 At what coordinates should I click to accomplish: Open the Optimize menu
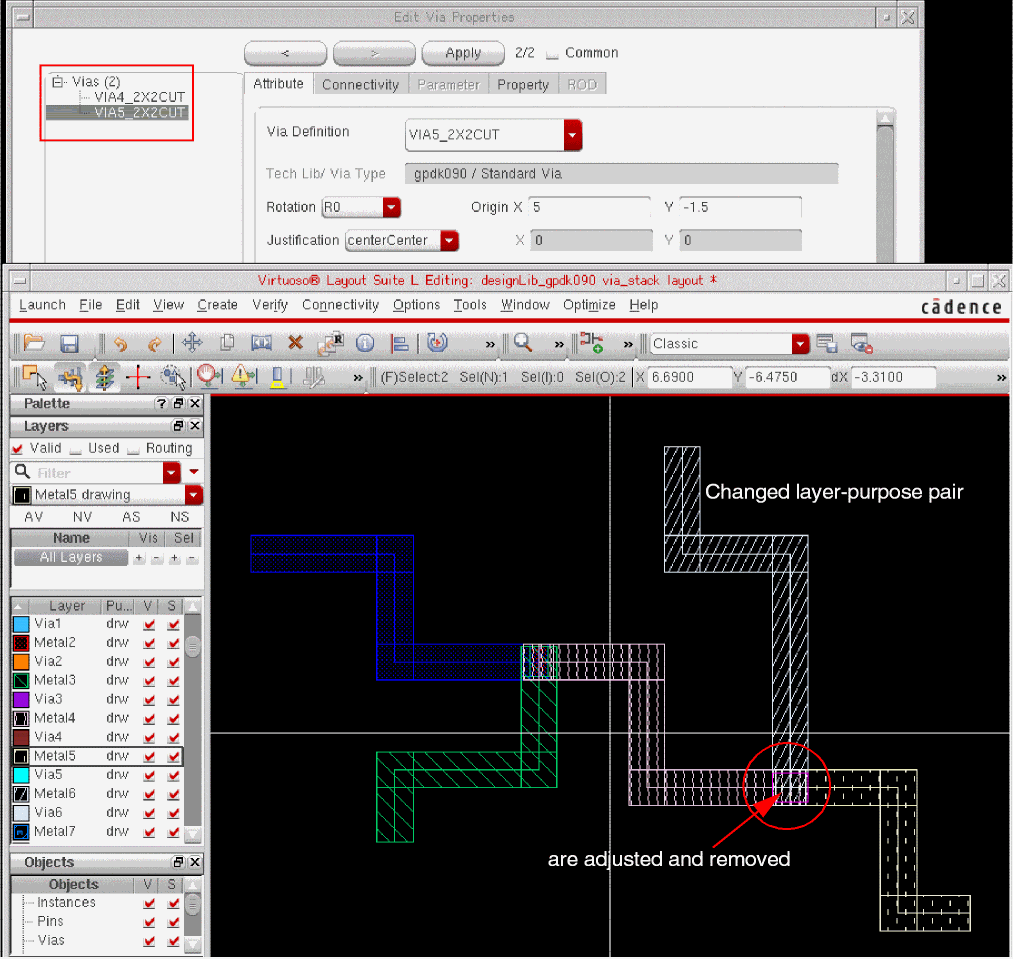pyautogui.click(x=589, y=305)
